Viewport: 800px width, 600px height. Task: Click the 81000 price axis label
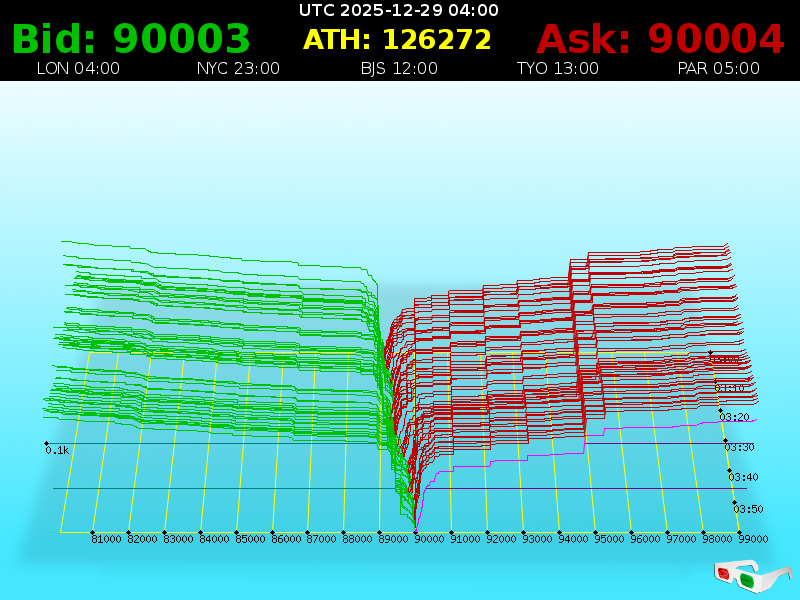coord(106,539)
